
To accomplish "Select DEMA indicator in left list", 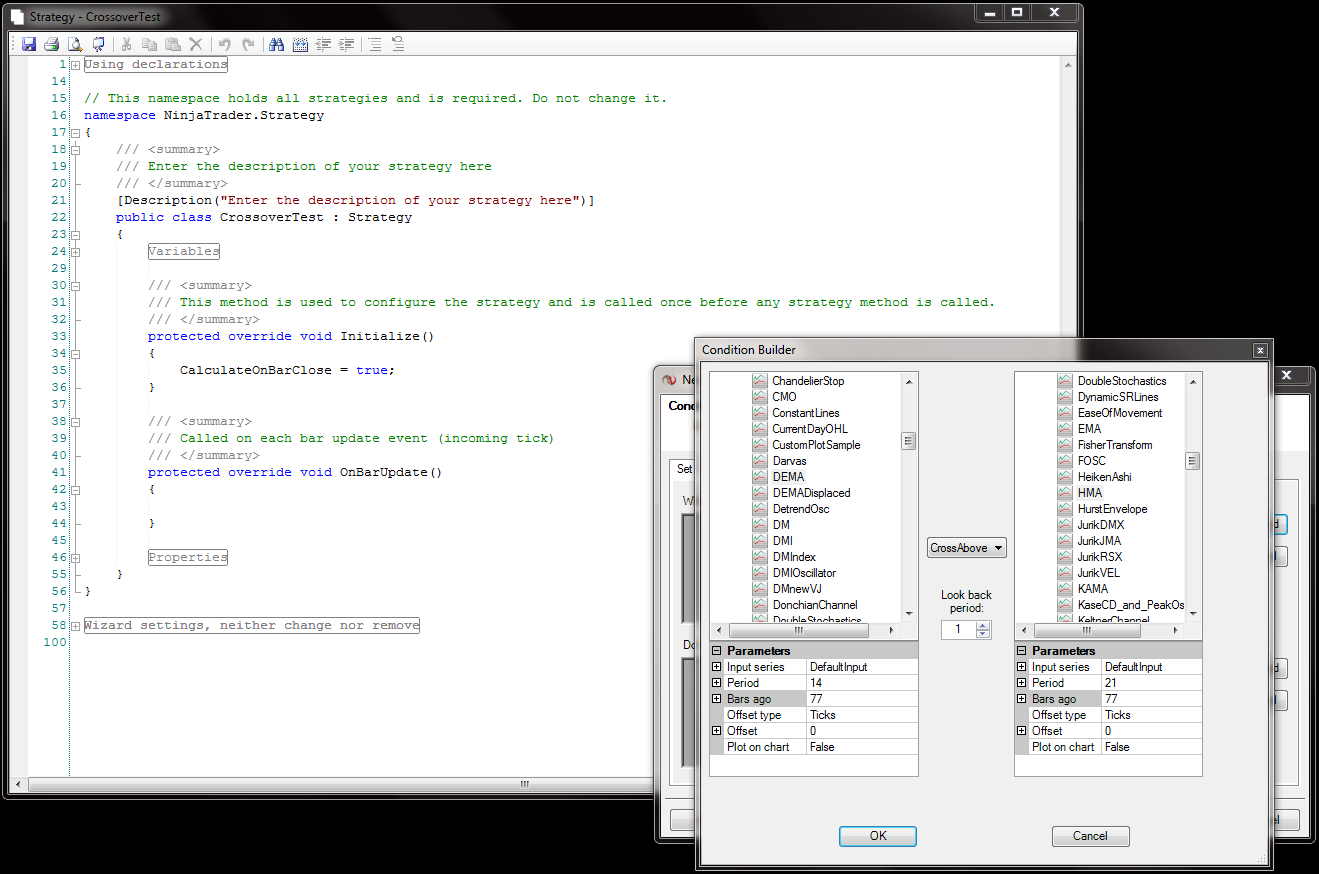I will [788, 477].
